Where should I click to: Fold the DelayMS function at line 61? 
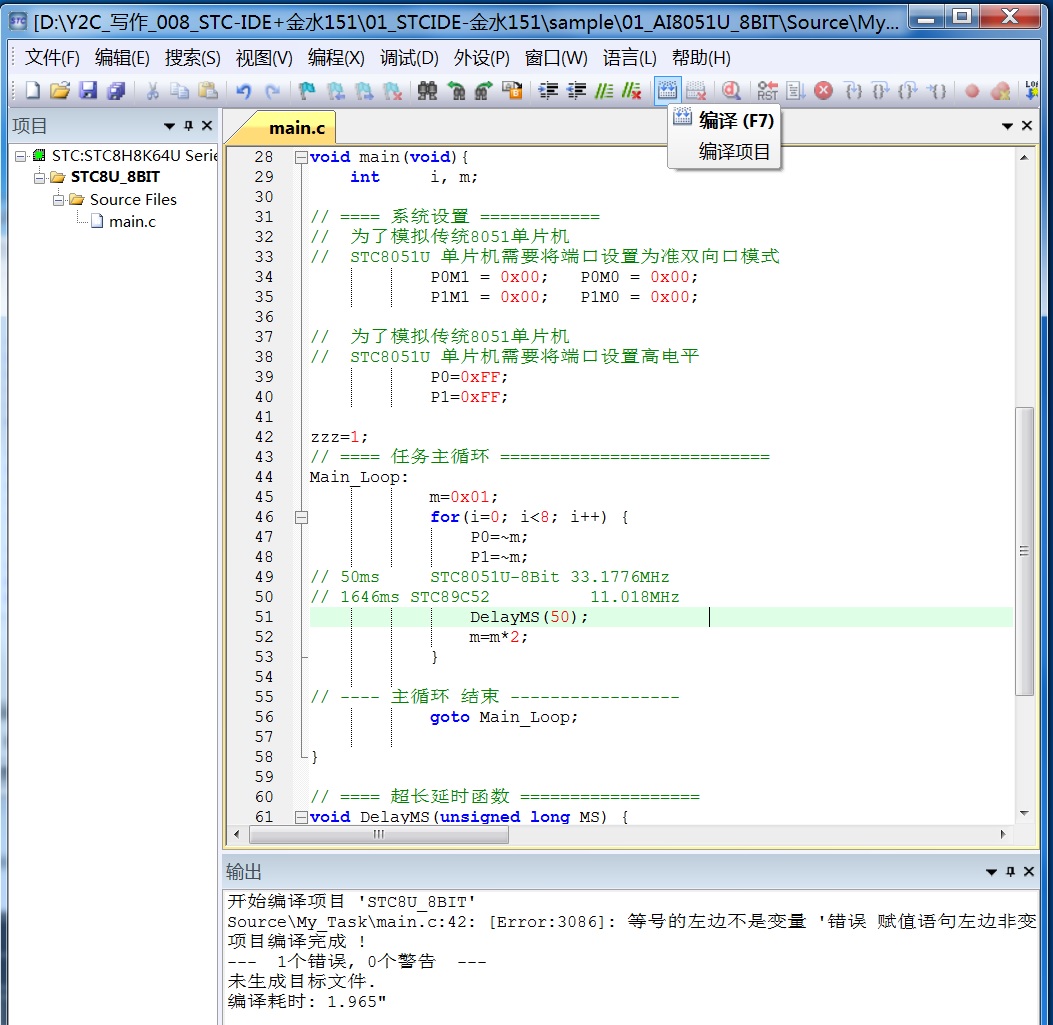point(302,817)
